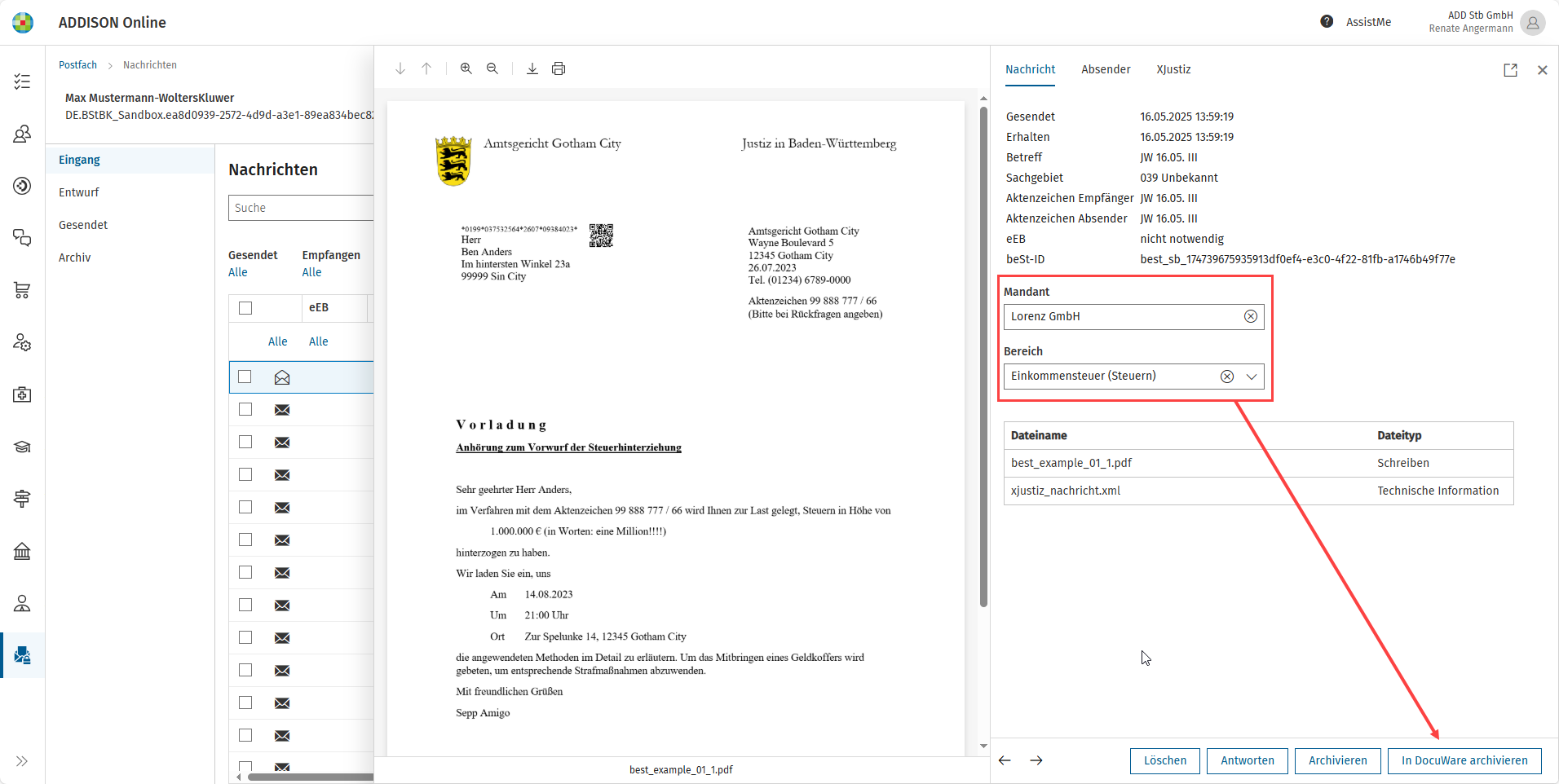Check the second message row checkbox

(x=245, y=409)
